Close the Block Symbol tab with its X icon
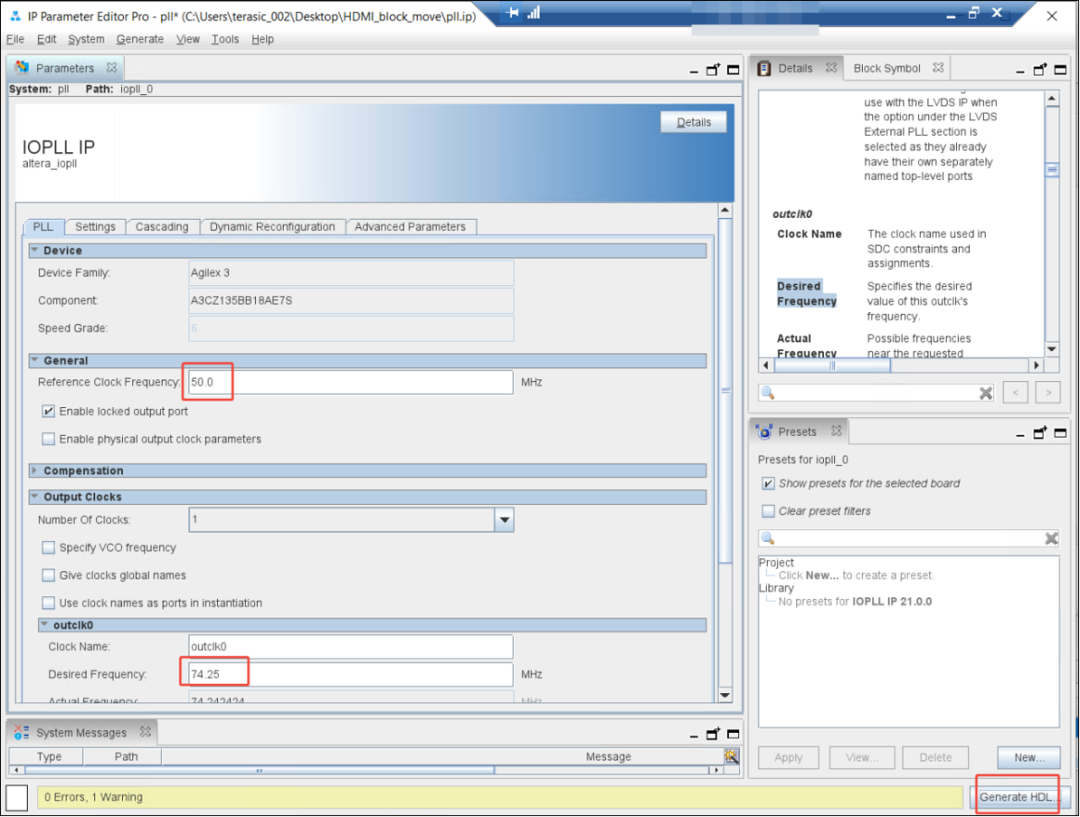Image resolution: width=1080 pixels, height=817 pixels. click(x=937, y=68)
